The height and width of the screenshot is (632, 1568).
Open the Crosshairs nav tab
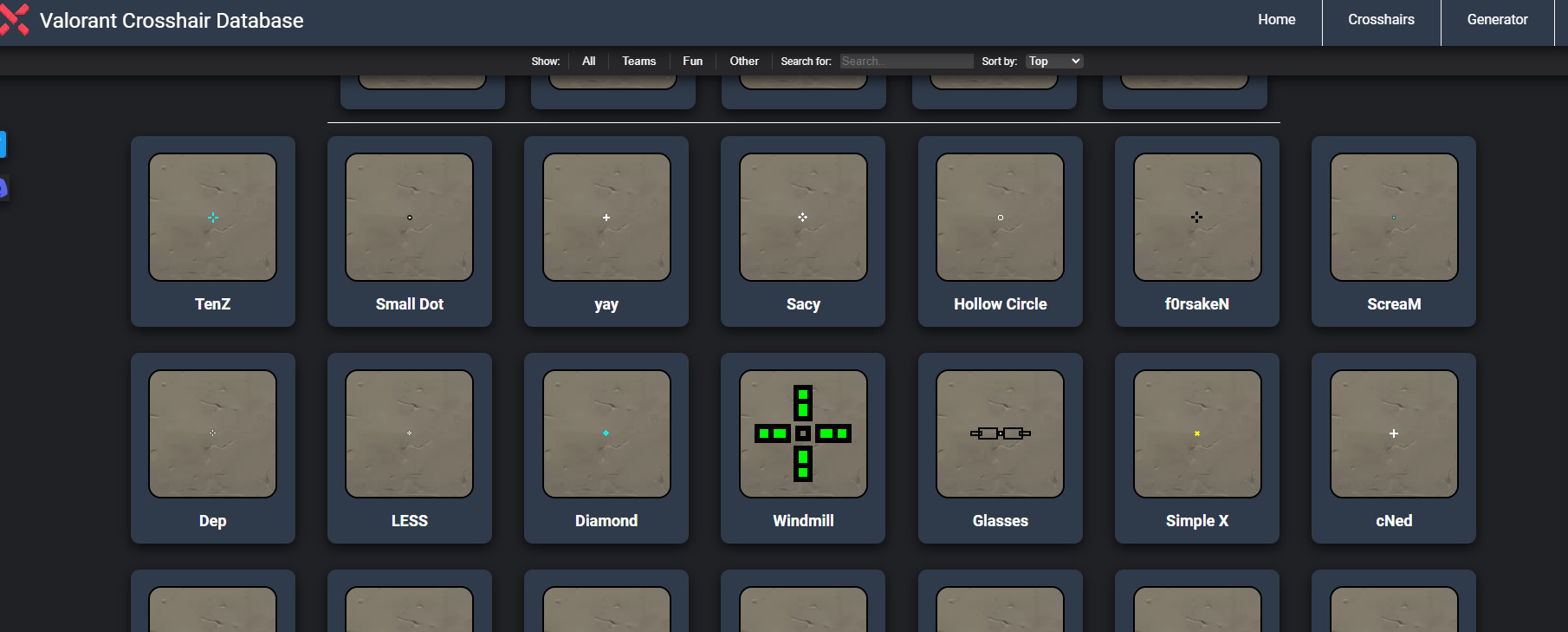[x=1381, y=20]
